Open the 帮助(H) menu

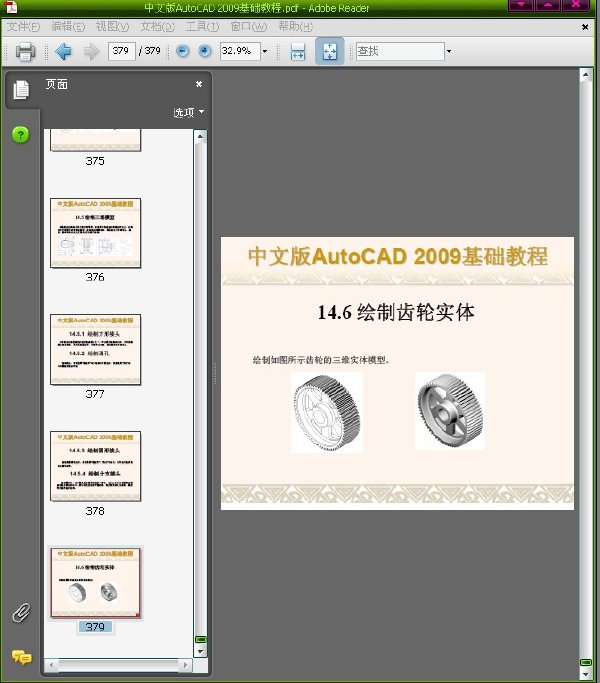tap(295, 27)
